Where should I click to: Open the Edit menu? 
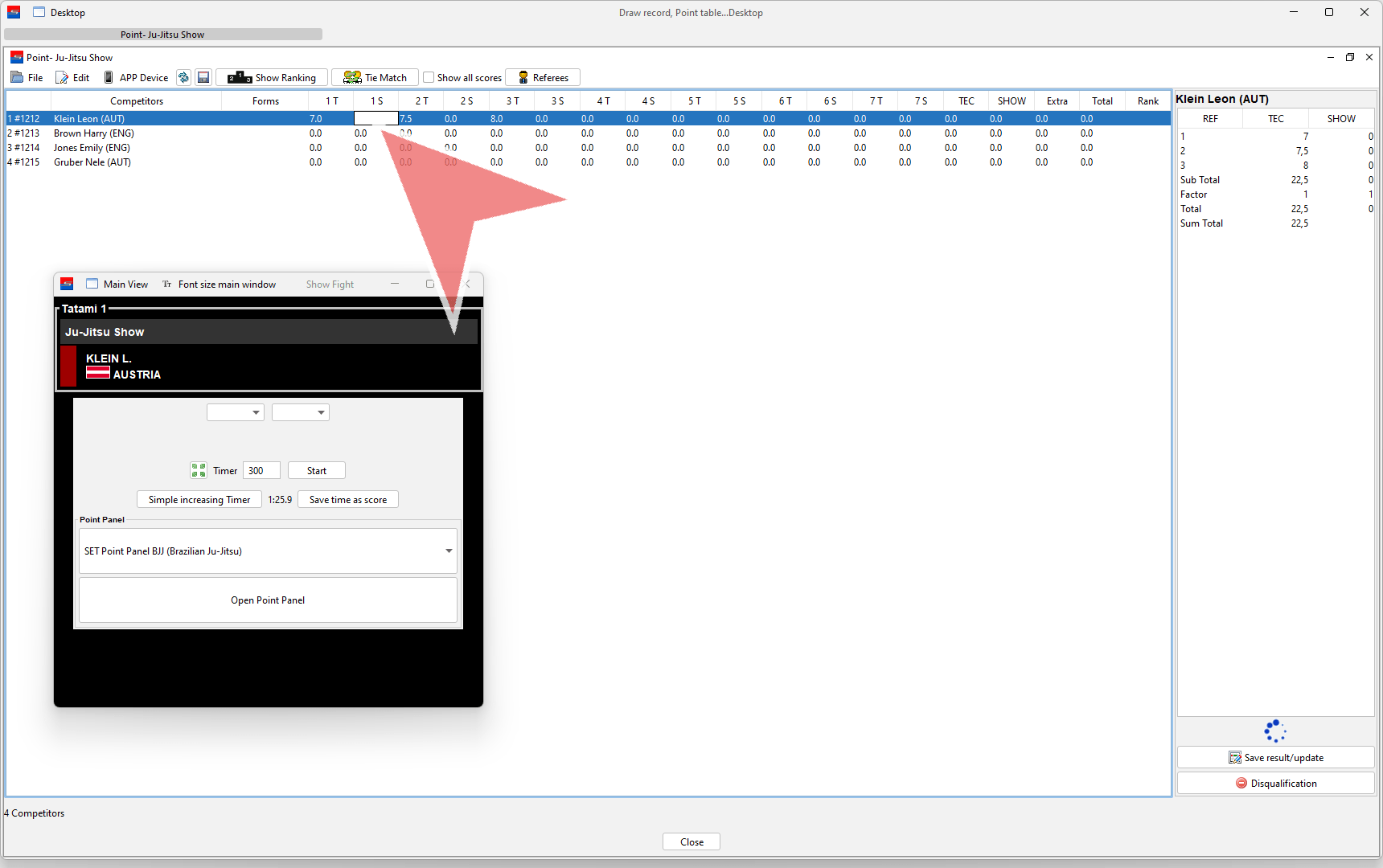[x=72, y=78]
